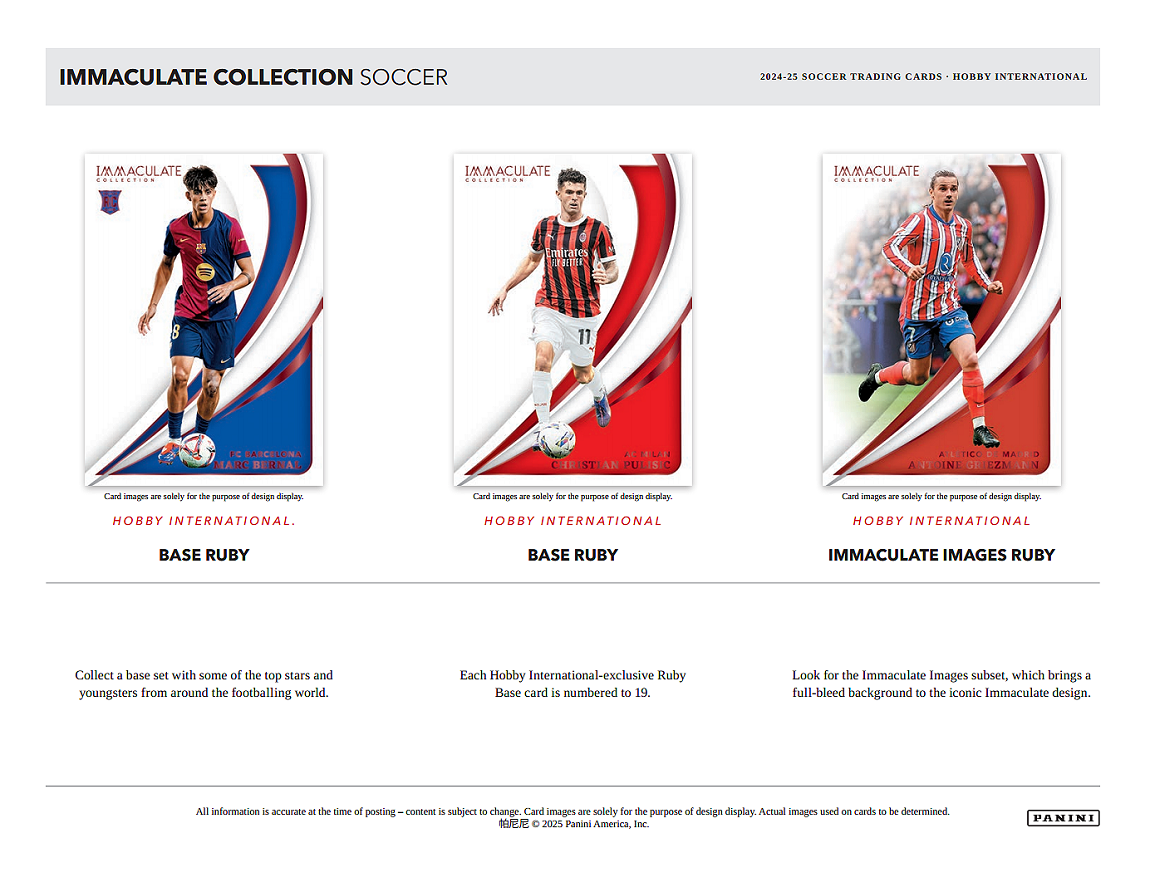1150x887 pixels.
Task: Click the 2025 Panini America copyright line
Action: (574, 824)
